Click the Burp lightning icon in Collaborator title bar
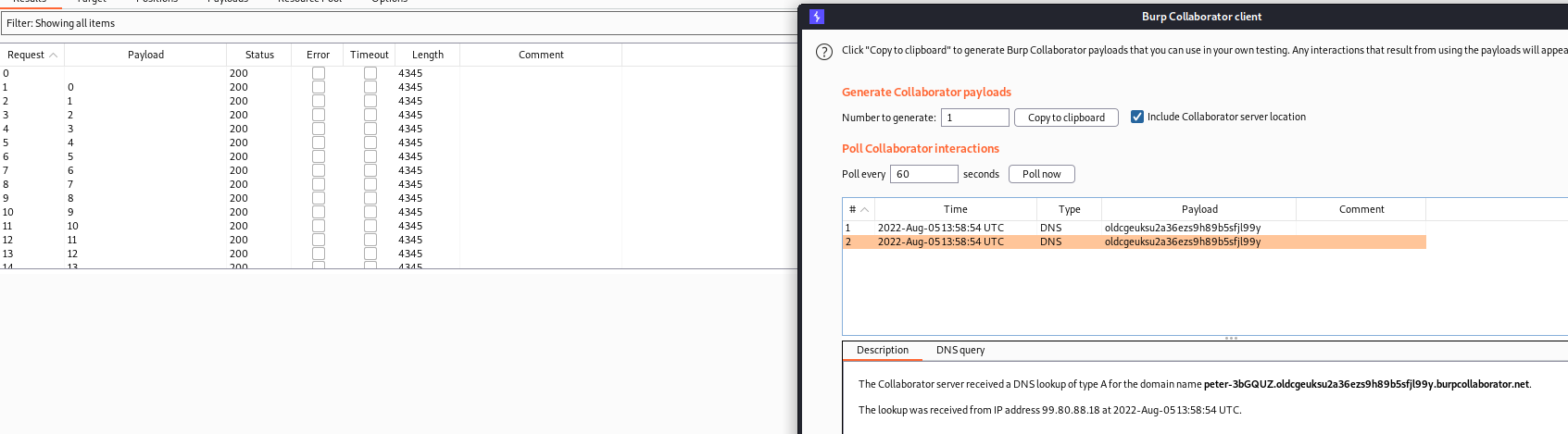 point(816,17)
